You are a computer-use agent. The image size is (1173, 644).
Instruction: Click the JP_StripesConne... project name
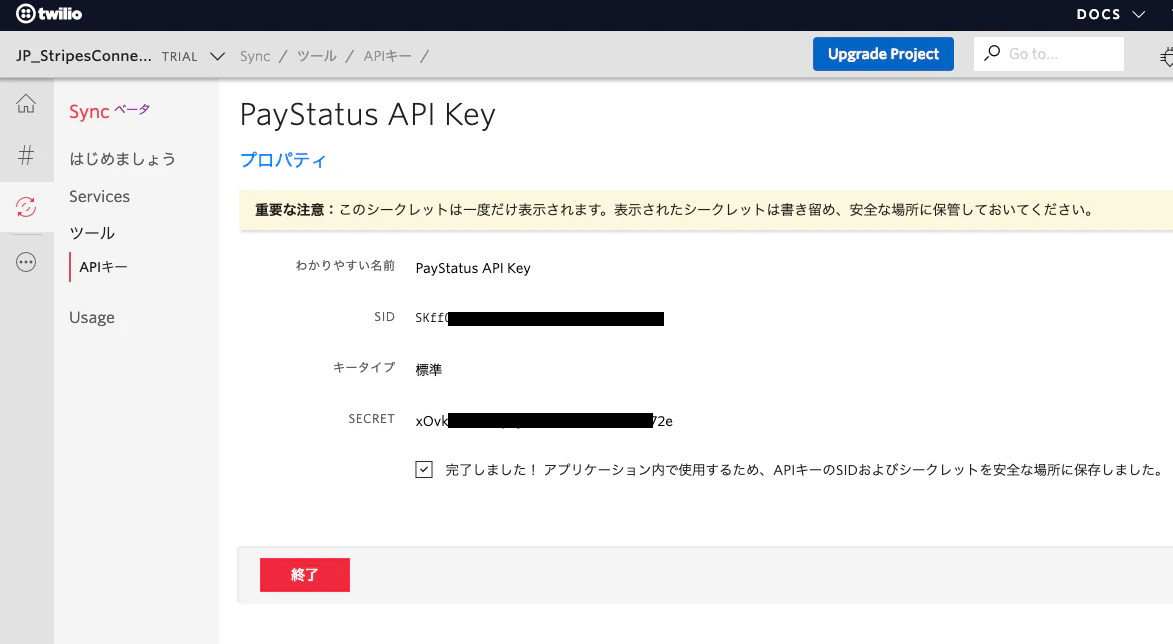coord(84,56)
